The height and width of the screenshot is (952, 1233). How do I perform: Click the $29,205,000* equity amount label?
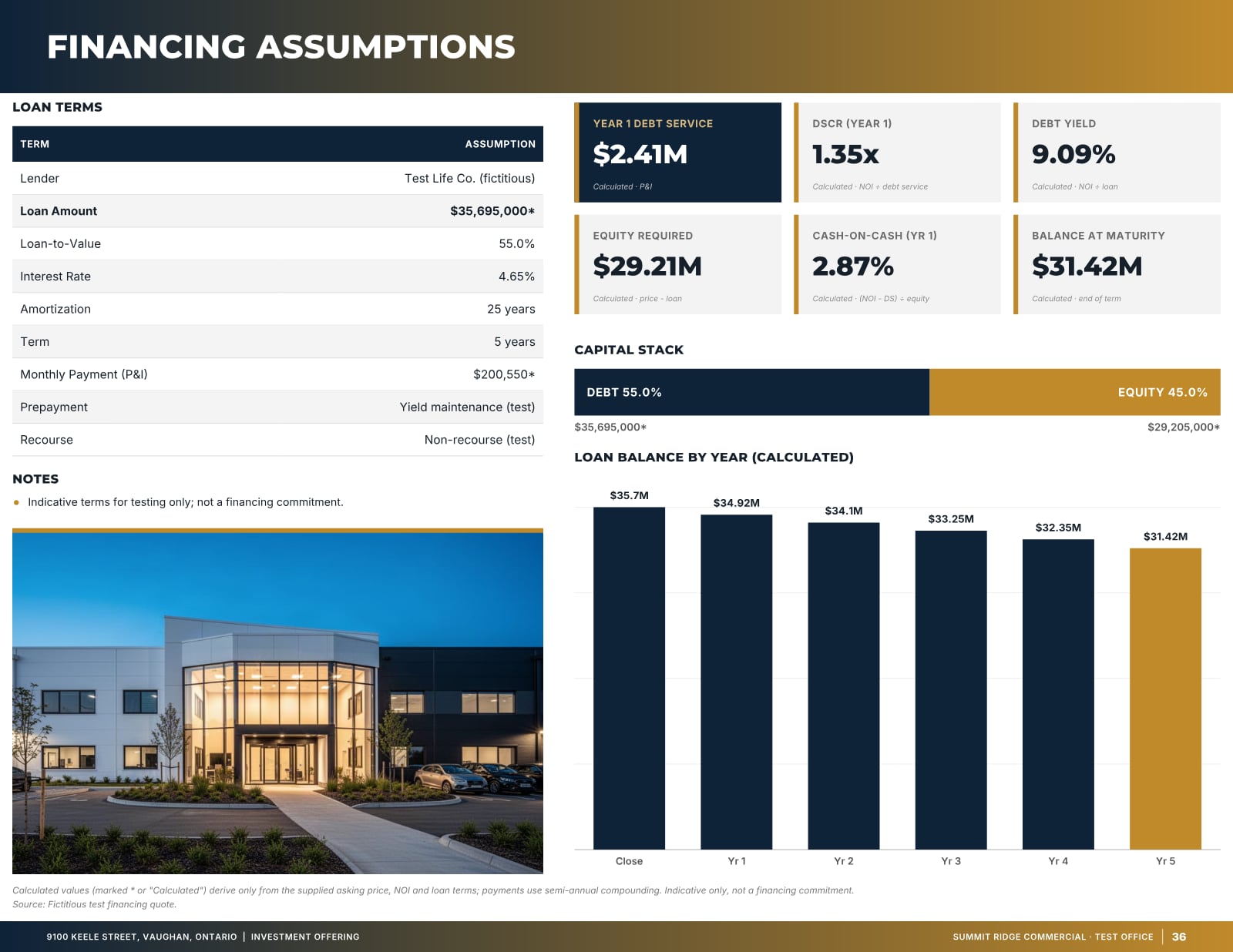point(1184,427)
